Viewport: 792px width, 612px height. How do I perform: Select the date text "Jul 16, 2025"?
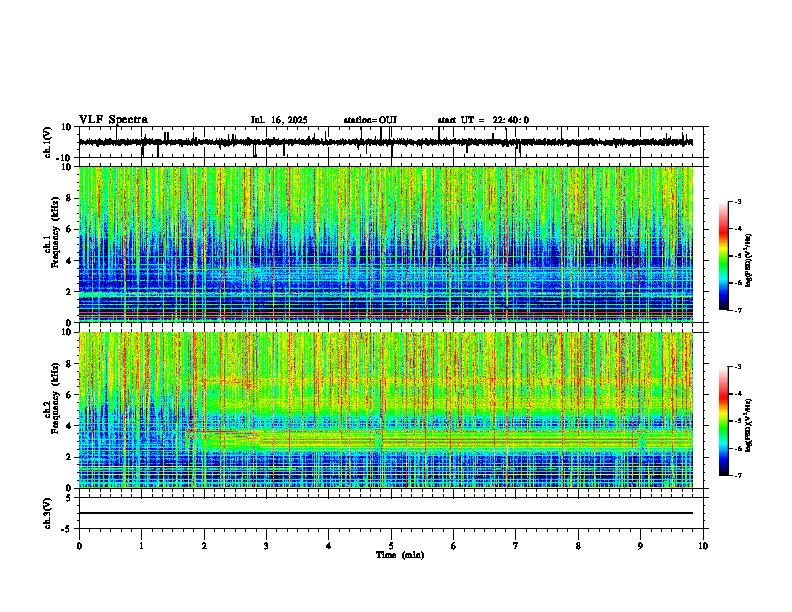coord(279,120)
